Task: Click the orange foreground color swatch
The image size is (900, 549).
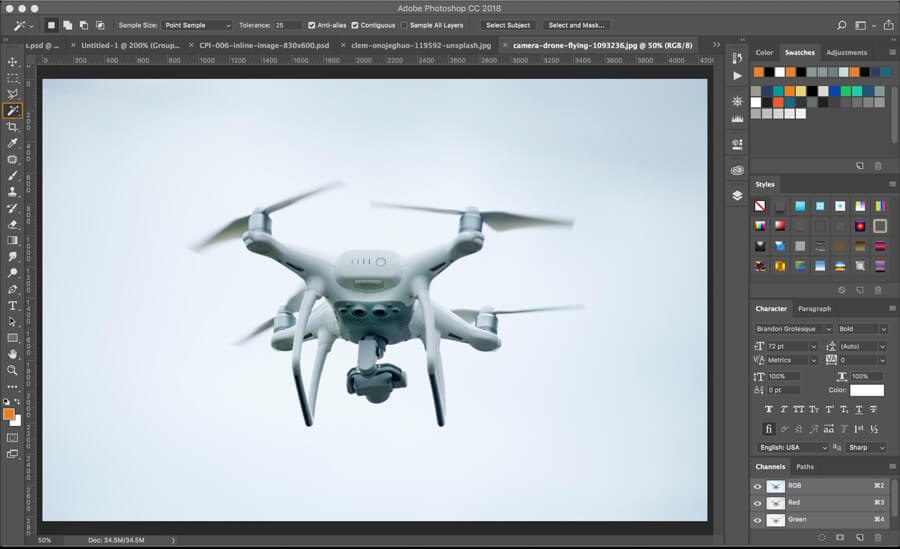Action: (x=9, y=413)
